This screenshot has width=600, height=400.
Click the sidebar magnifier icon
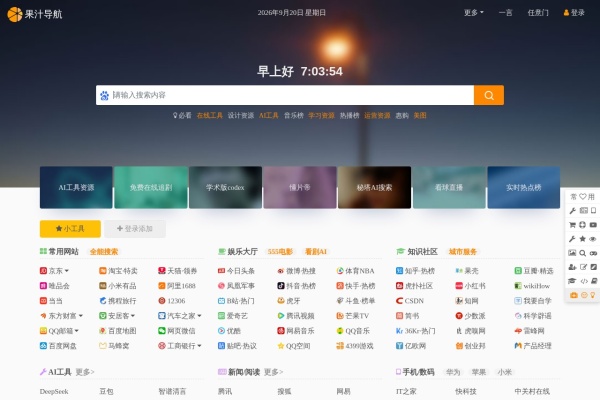[x=582, y=253]
